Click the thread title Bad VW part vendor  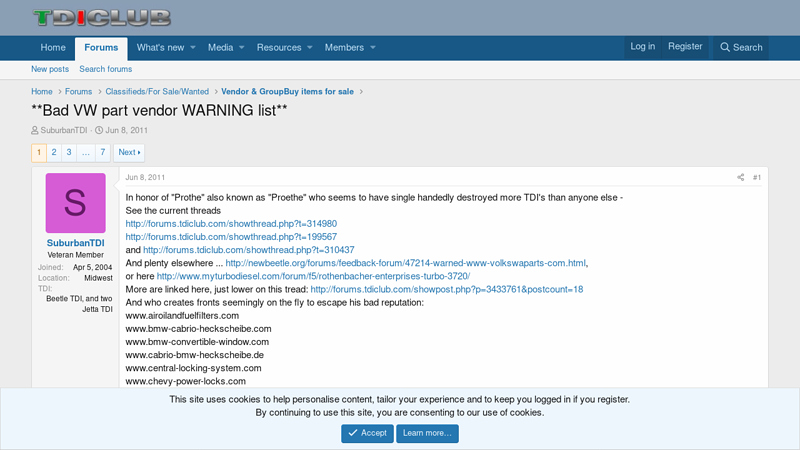tap(159, 110)
